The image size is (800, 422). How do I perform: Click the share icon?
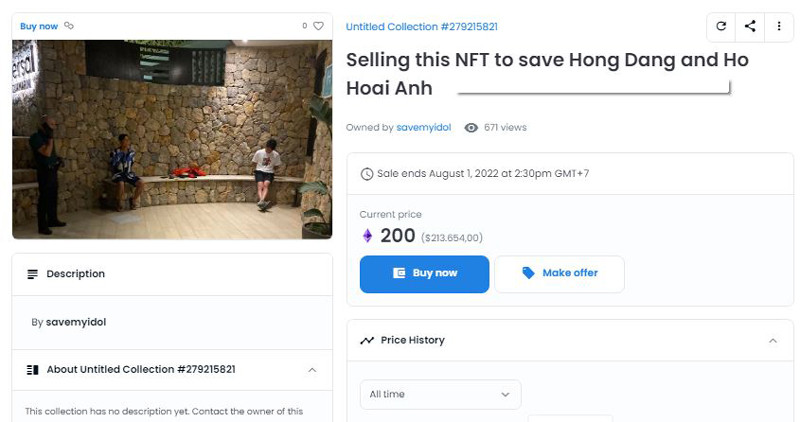(x=750, y=26)
